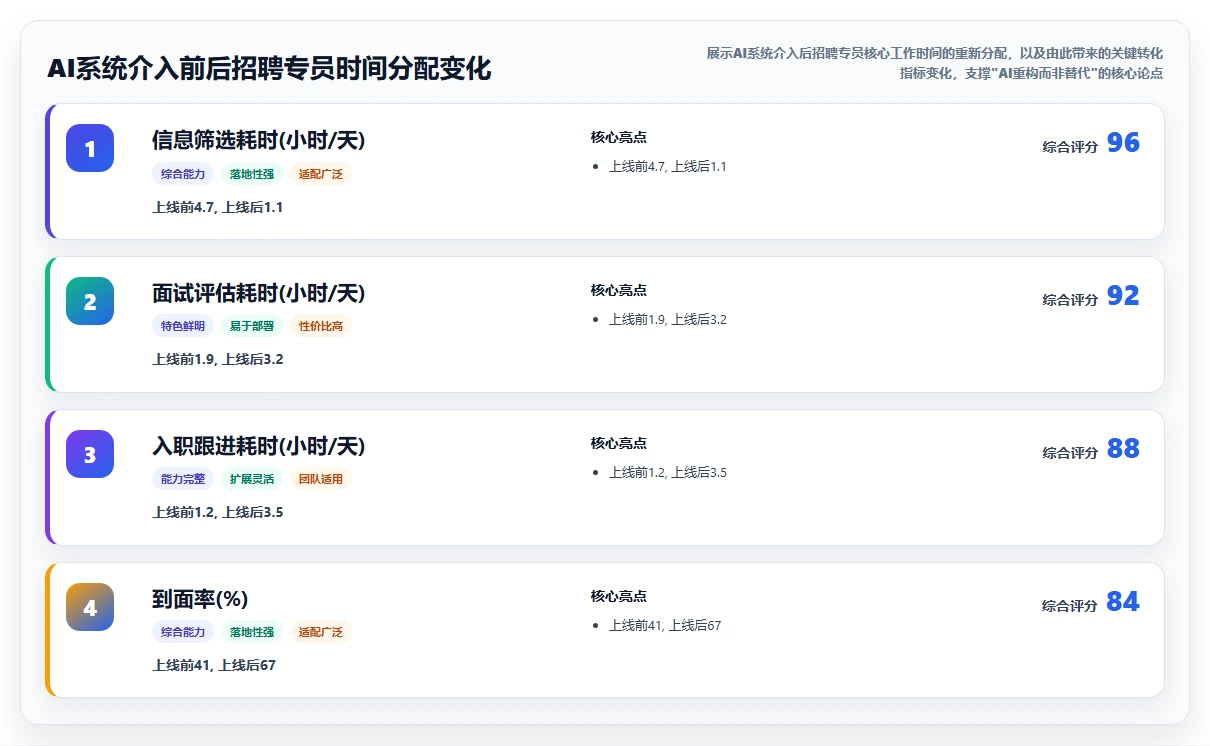1210x746 pixels.
Task: Click 落地性强 tag under 信息筛选耗时
Action: [x=252, y=174]
